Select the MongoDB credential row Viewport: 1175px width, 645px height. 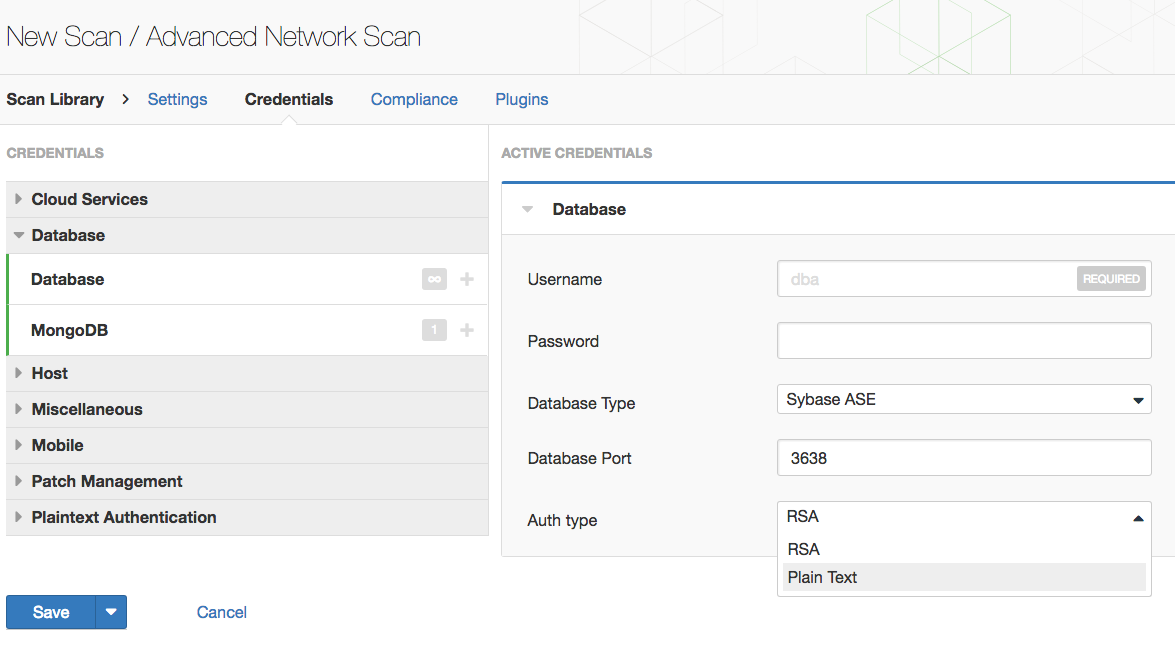[x=247, y=330]
